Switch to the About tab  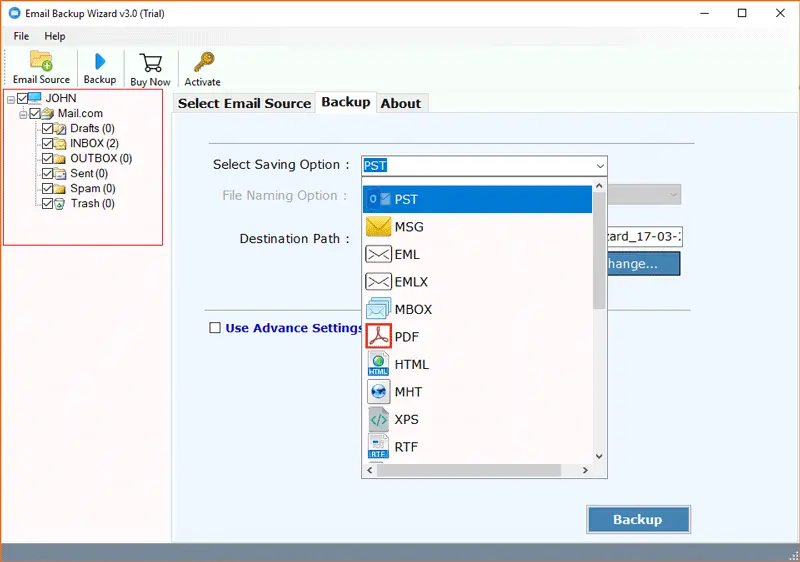click(400, 103)
